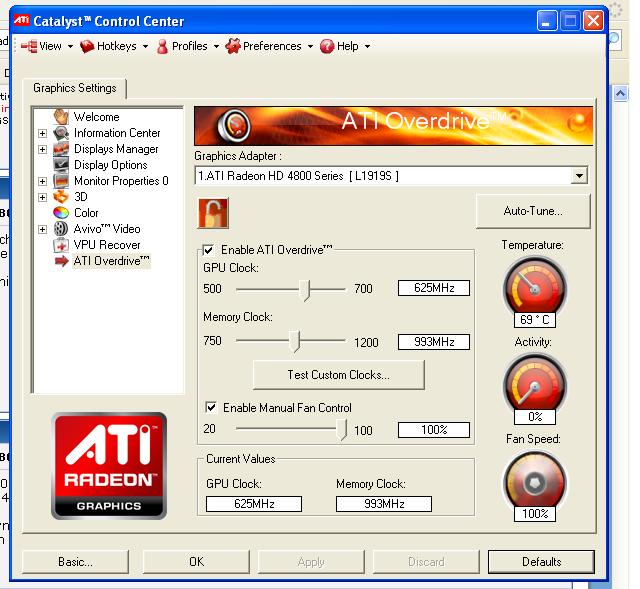
Task: Select VPU Recover in the tree
Action: point(107,245)
